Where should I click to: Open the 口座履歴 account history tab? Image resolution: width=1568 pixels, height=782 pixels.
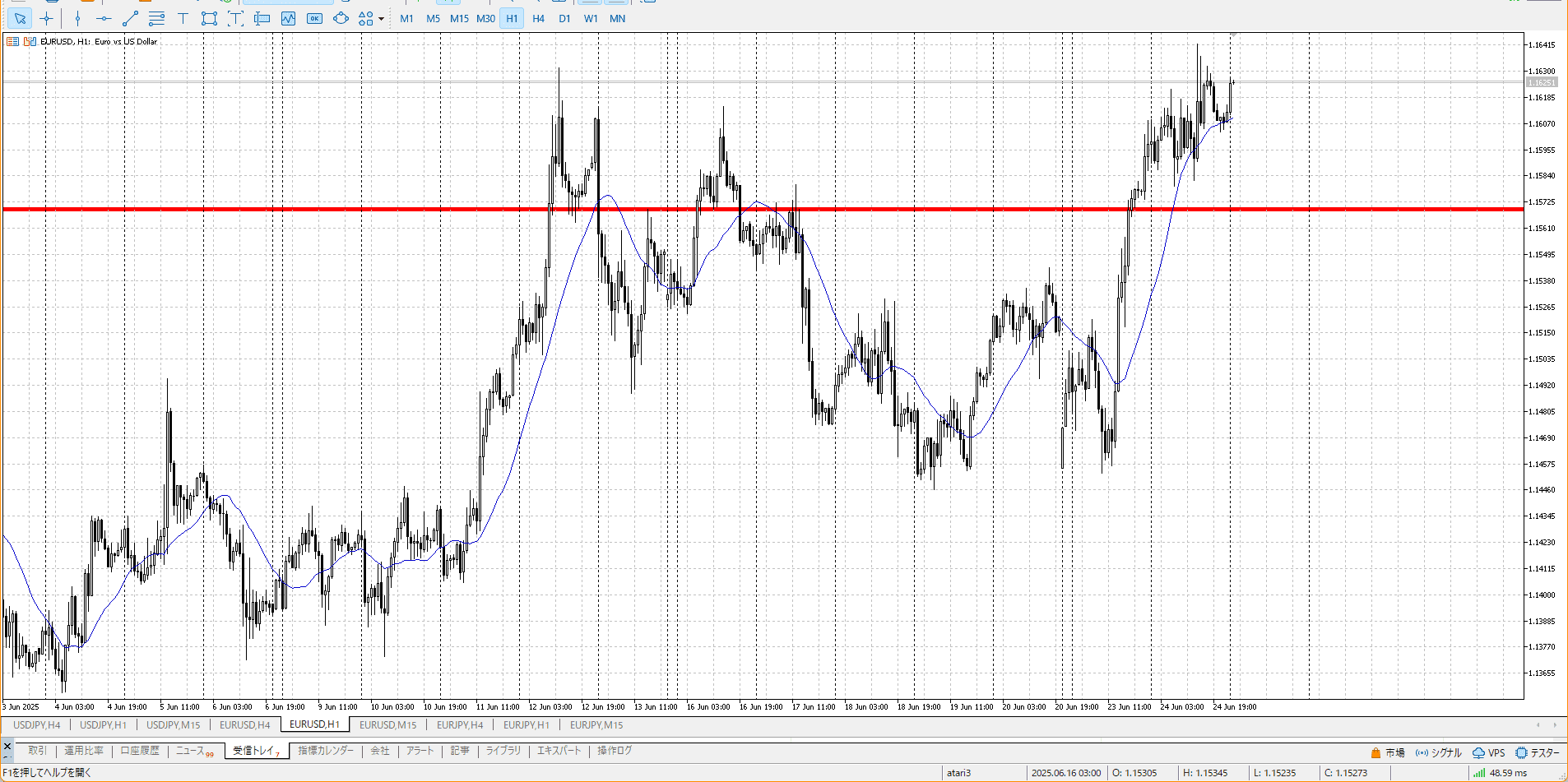tap(140, 751)
